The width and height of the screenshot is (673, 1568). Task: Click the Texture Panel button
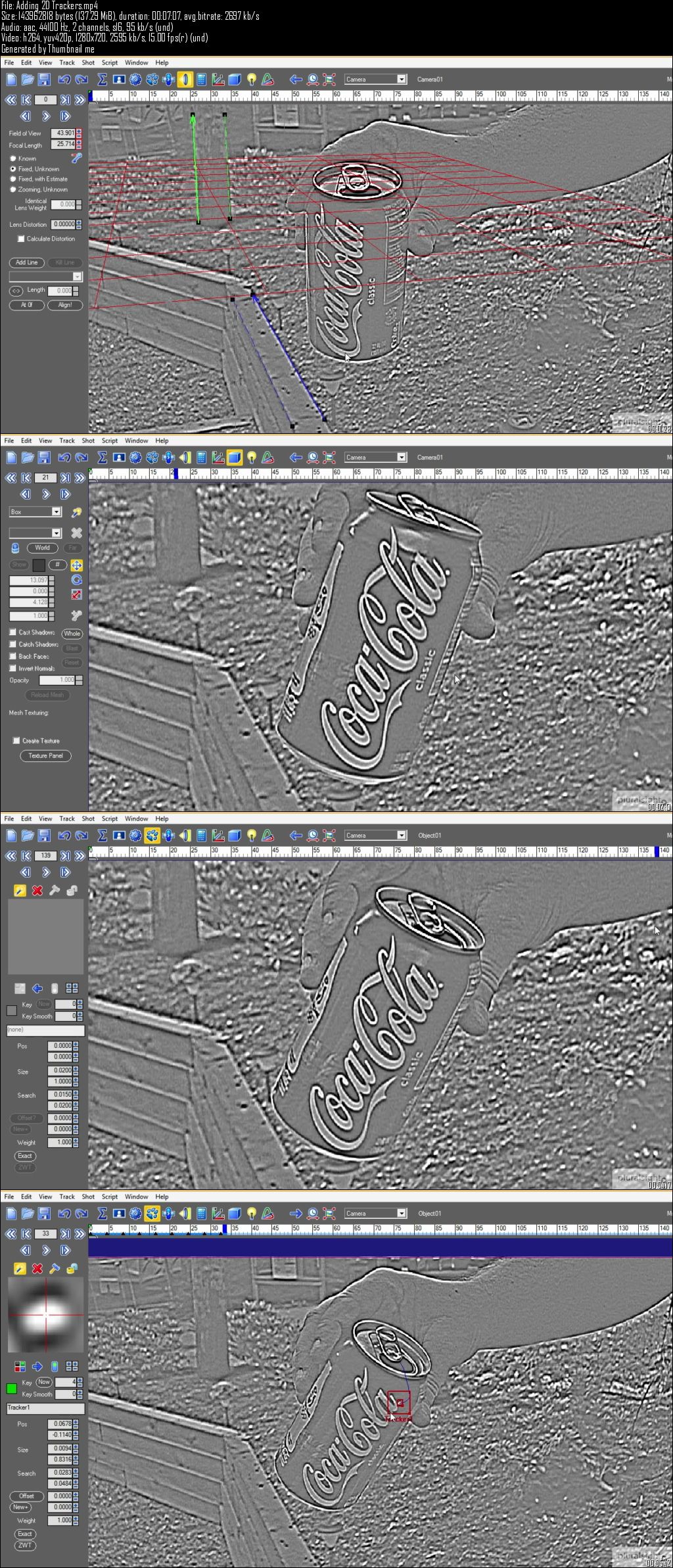[x=45, y=755]
